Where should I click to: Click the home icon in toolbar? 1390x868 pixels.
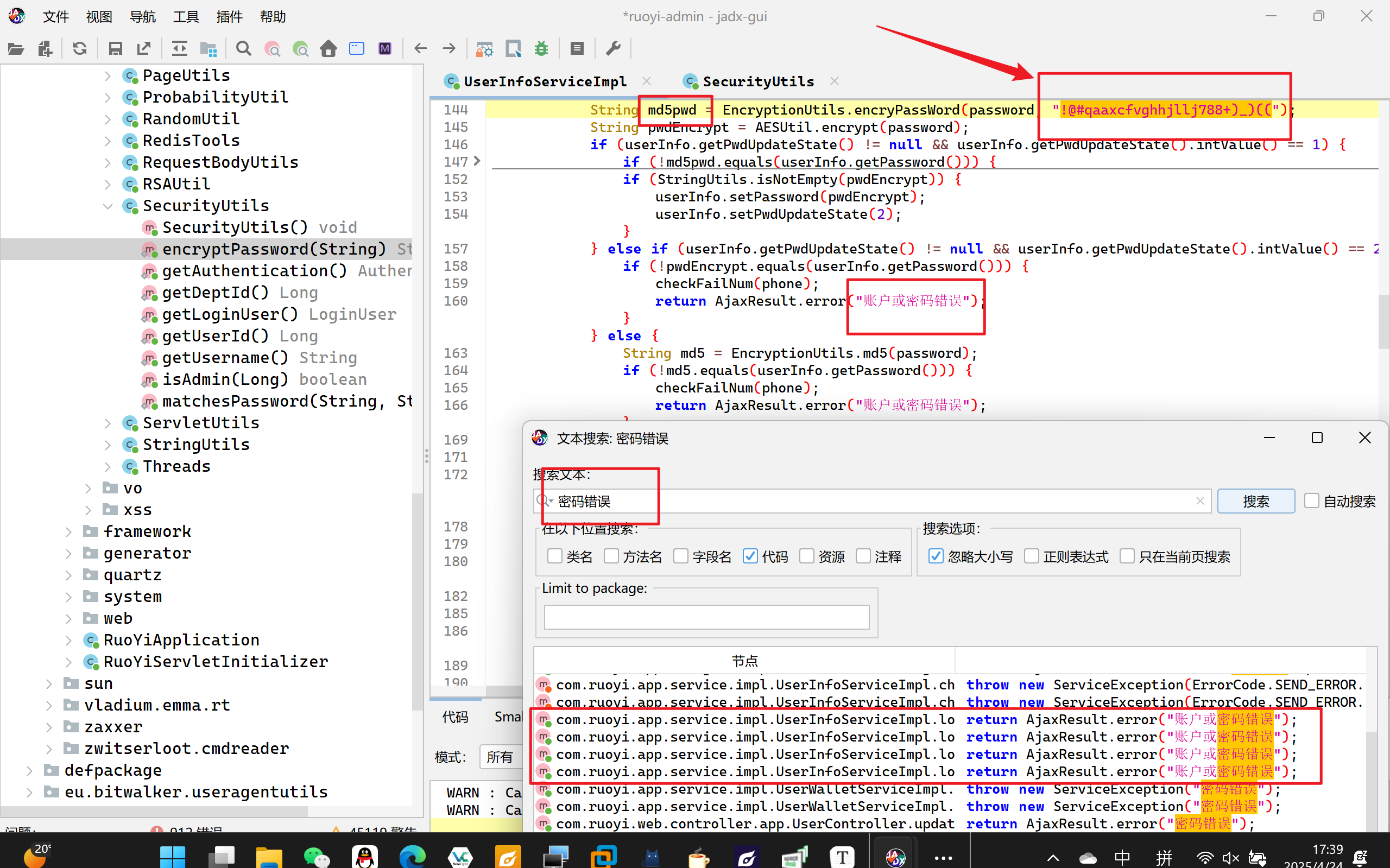[x=328, y=49]
